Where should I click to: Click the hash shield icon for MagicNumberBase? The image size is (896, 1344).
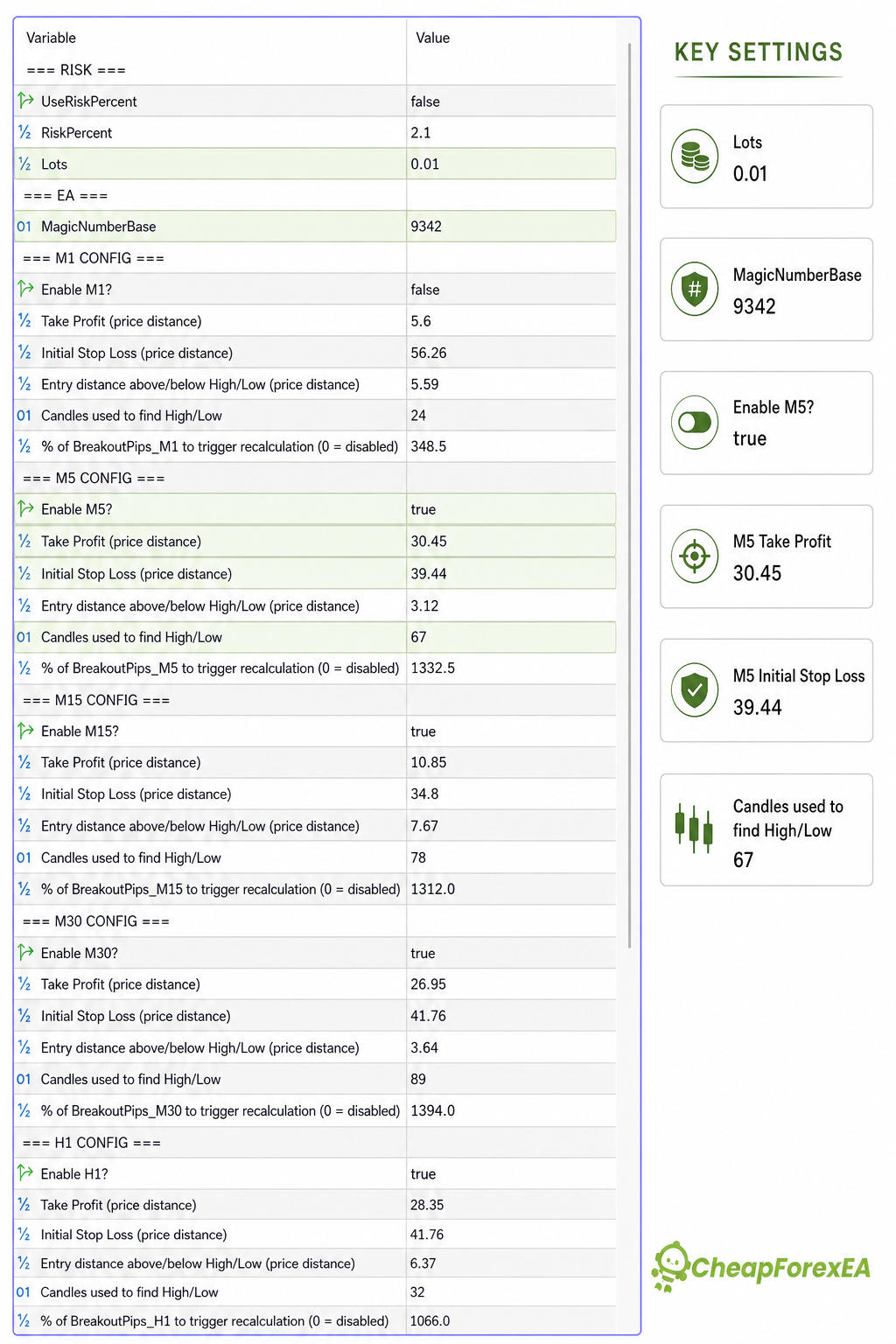point(695,289)
